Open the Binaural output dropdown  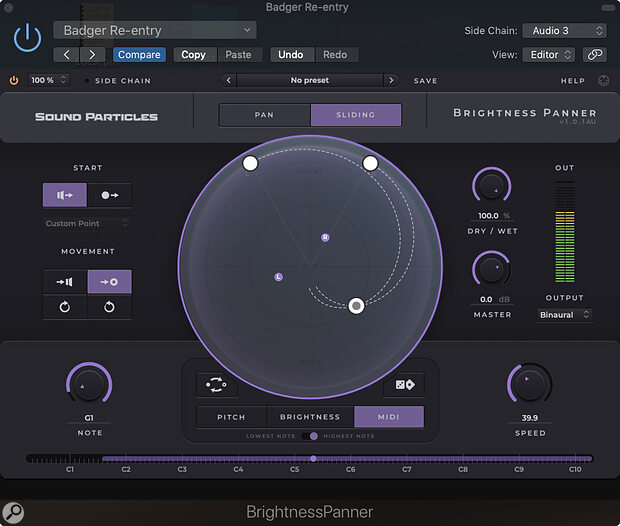tap(565, 315)
